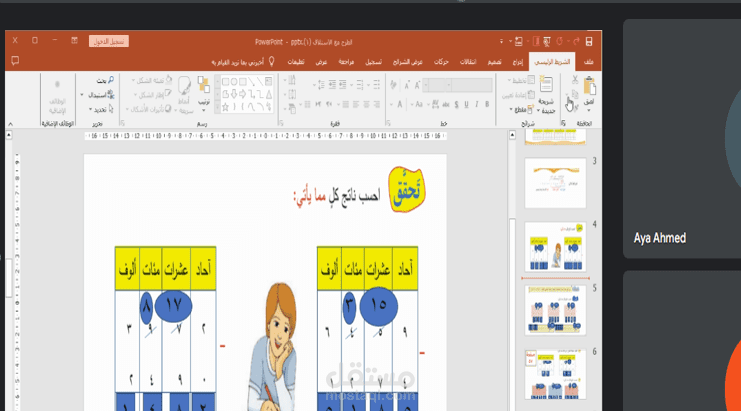
Task: Open Shape Fill (تعبئة الشكل) dropdown
Action: [152, 80]
